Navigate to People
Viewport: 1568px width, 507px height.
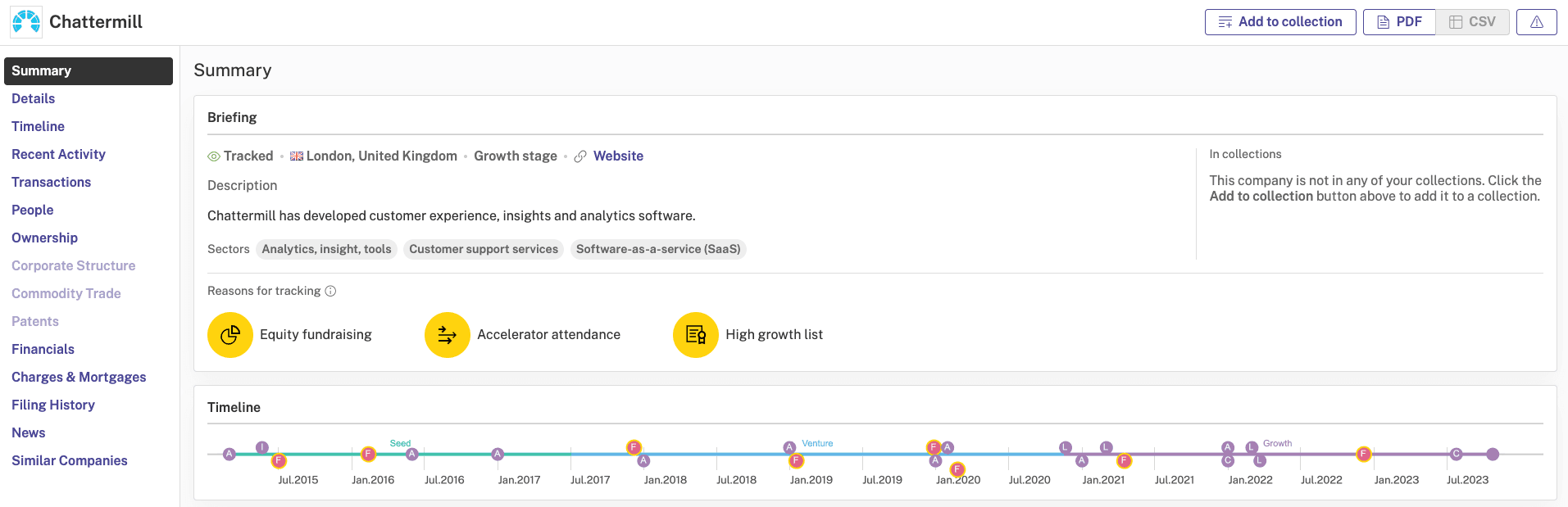[32, 210]
